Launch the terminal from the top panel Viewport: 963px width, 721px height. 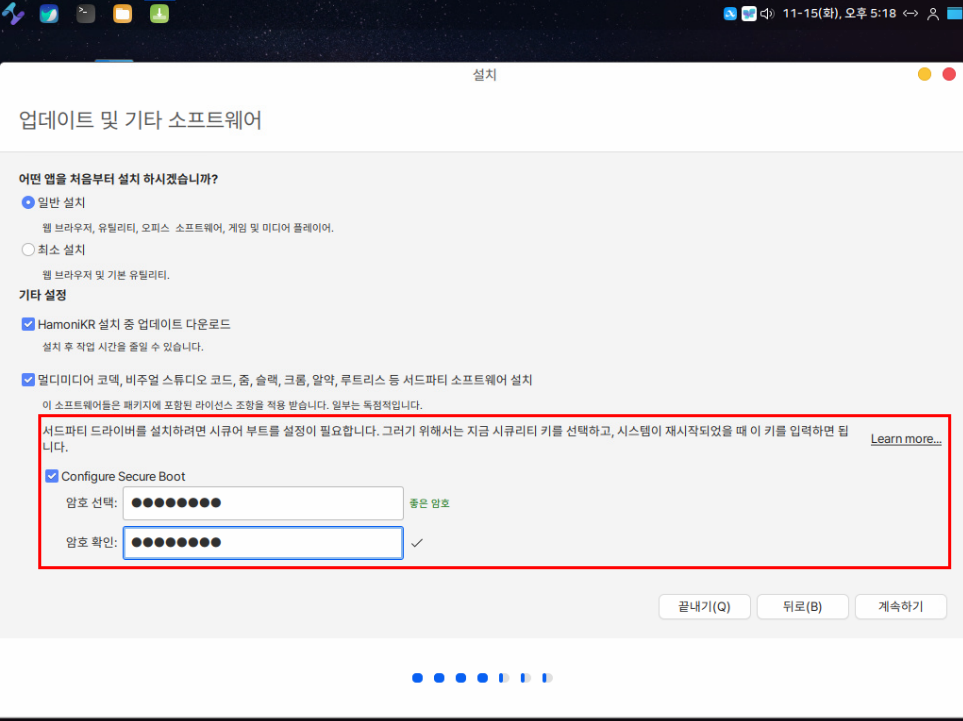tap(86, 14)
